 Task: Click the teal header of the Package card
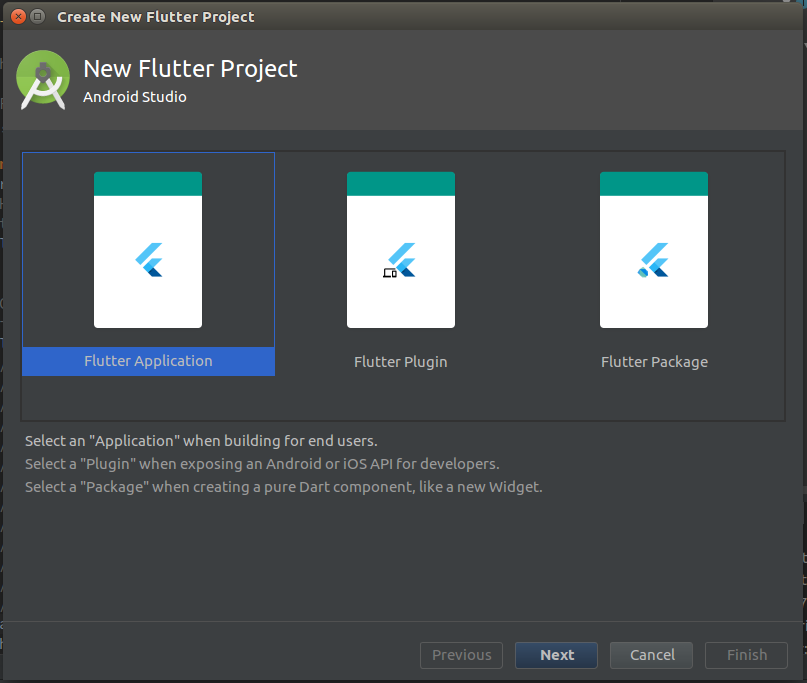tap(653, 181)
